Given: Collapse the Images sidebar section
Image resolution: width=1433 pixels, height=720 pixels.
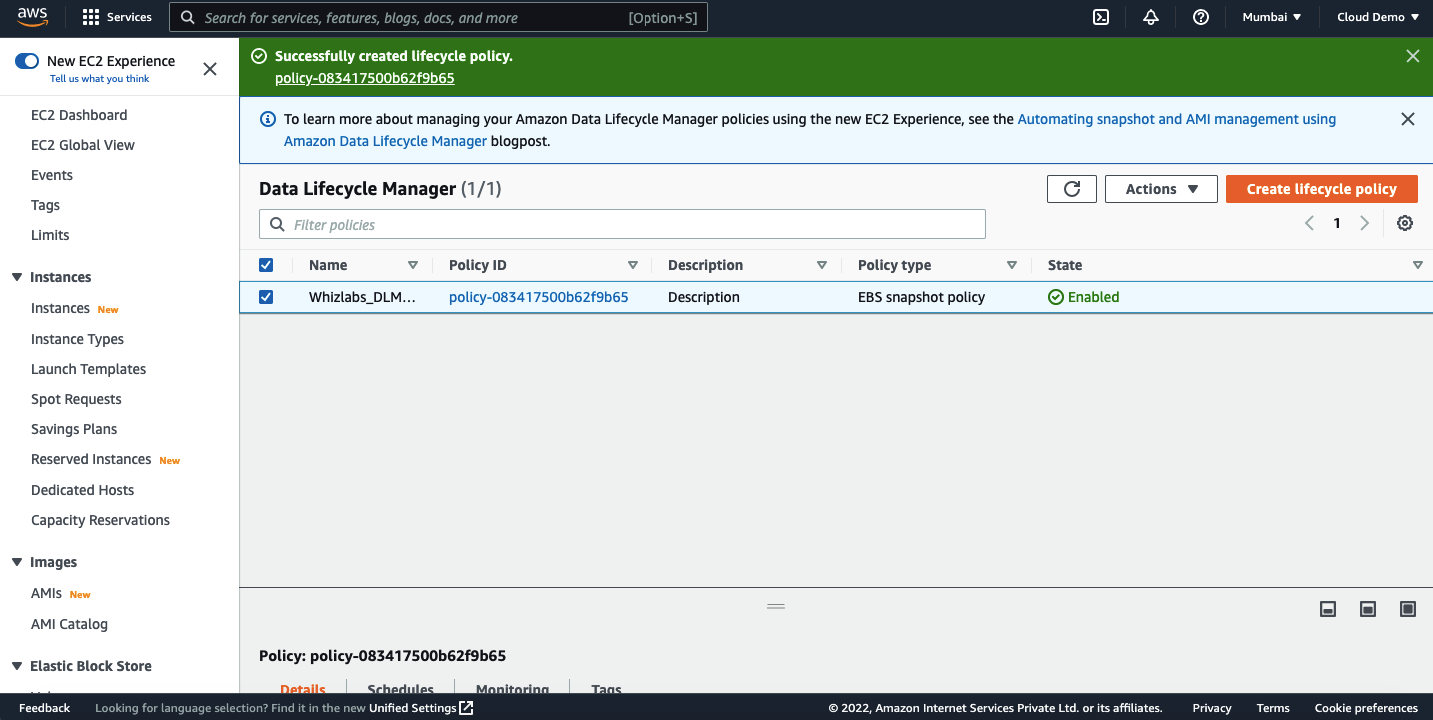Looking at the screenshot, I should click(17, 562).
